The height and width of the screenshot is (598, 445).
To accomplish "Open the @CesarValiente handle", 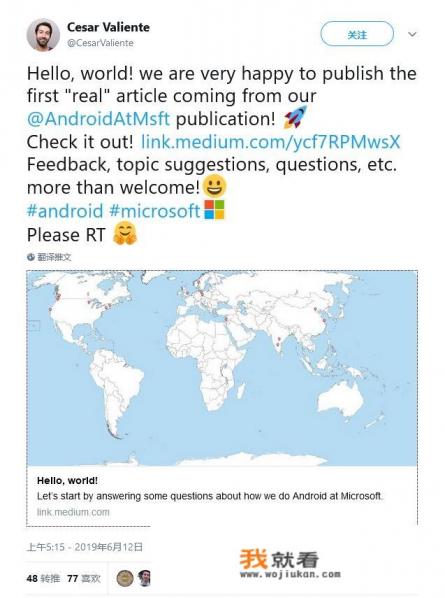I will [100, 43].
